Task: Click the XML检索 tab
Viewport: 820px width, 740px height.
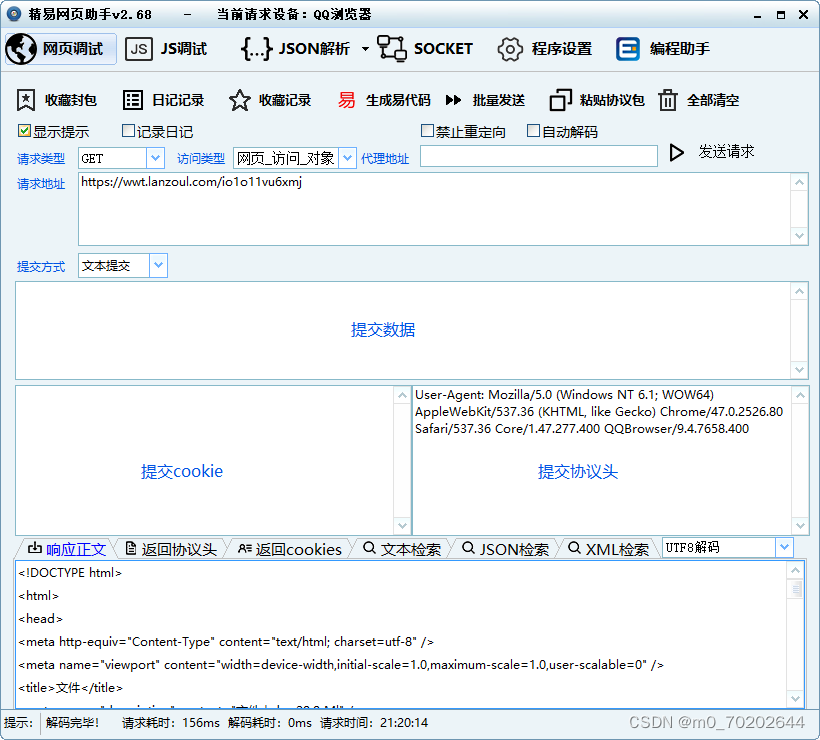Action: [x=608, y=549]
